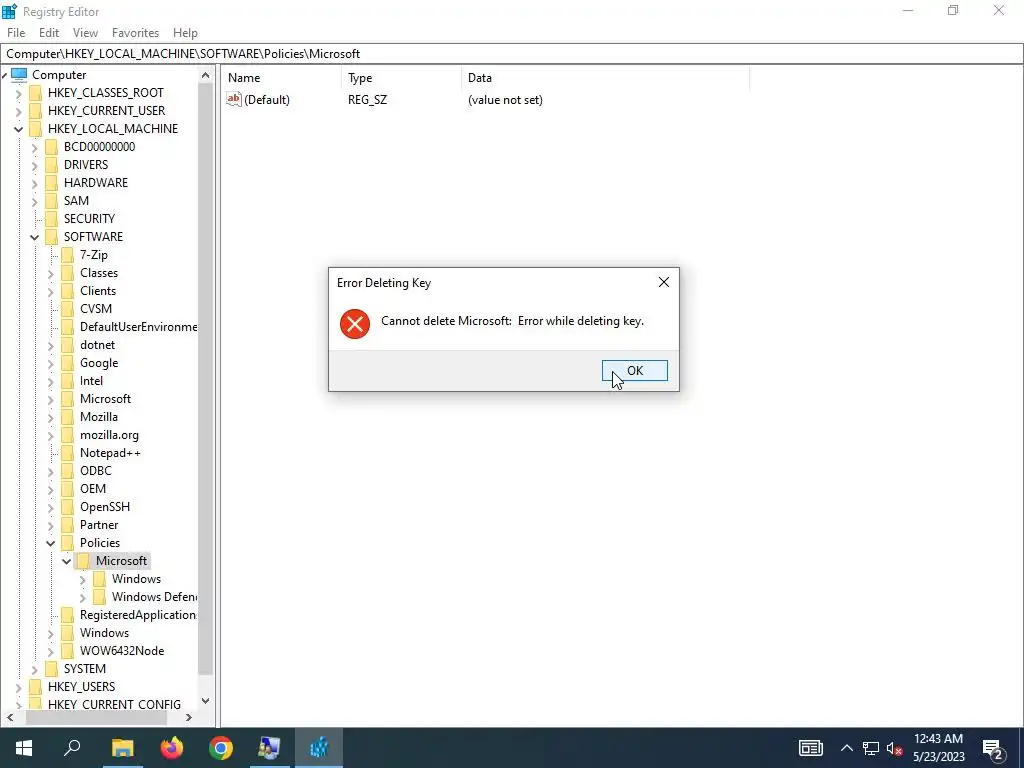Select the ODBC key

[95, 471]
